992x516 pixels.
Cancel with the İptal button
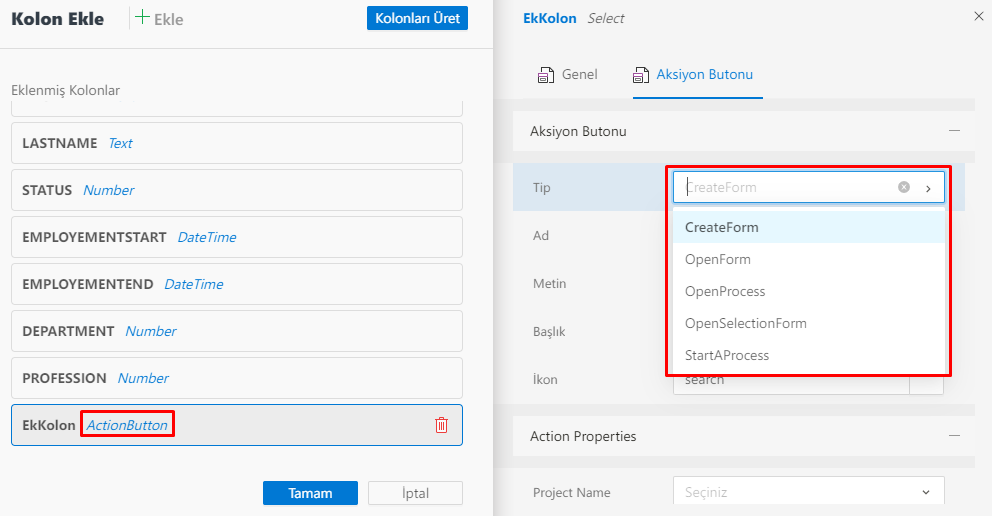click(415, 493)
